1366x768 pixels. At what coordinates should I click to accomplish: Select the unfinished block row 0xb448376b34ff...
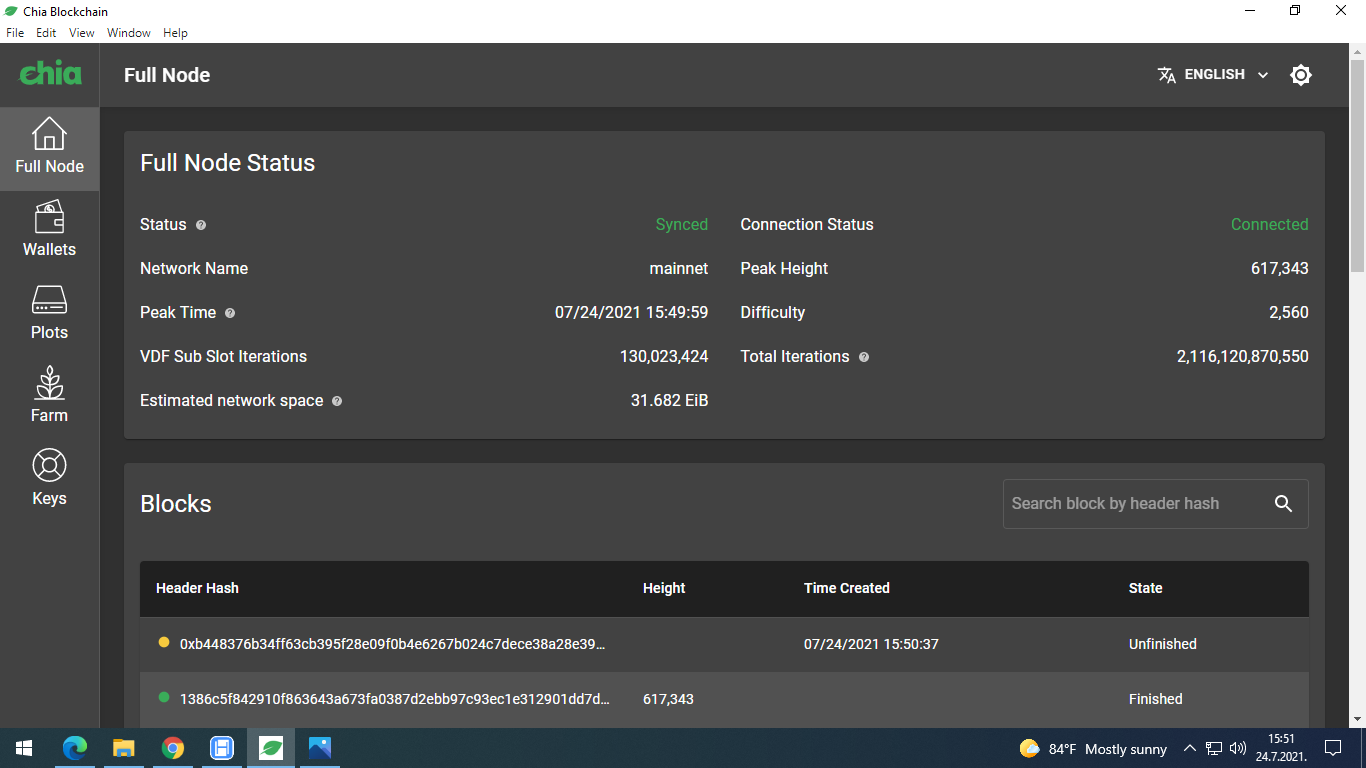tap(724, 644)
